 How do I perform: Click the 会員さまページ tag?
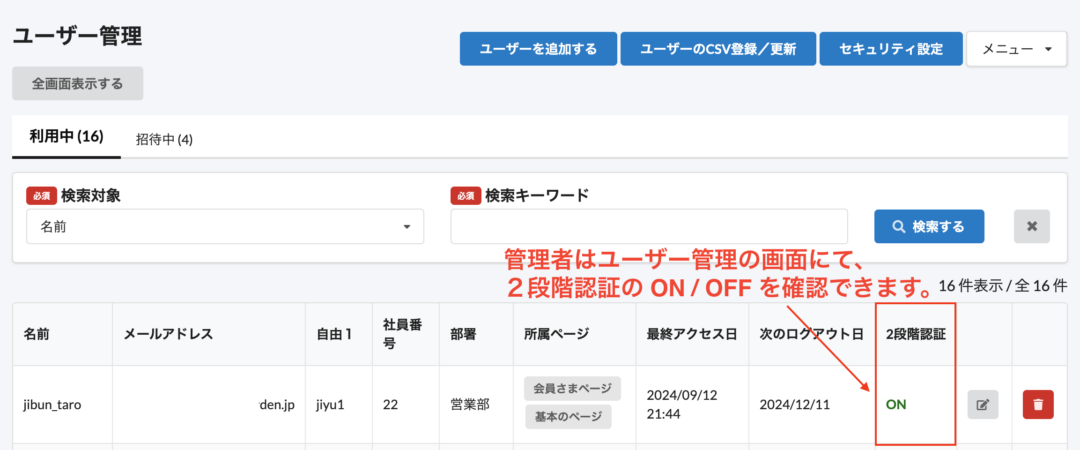tap(572, 388)
